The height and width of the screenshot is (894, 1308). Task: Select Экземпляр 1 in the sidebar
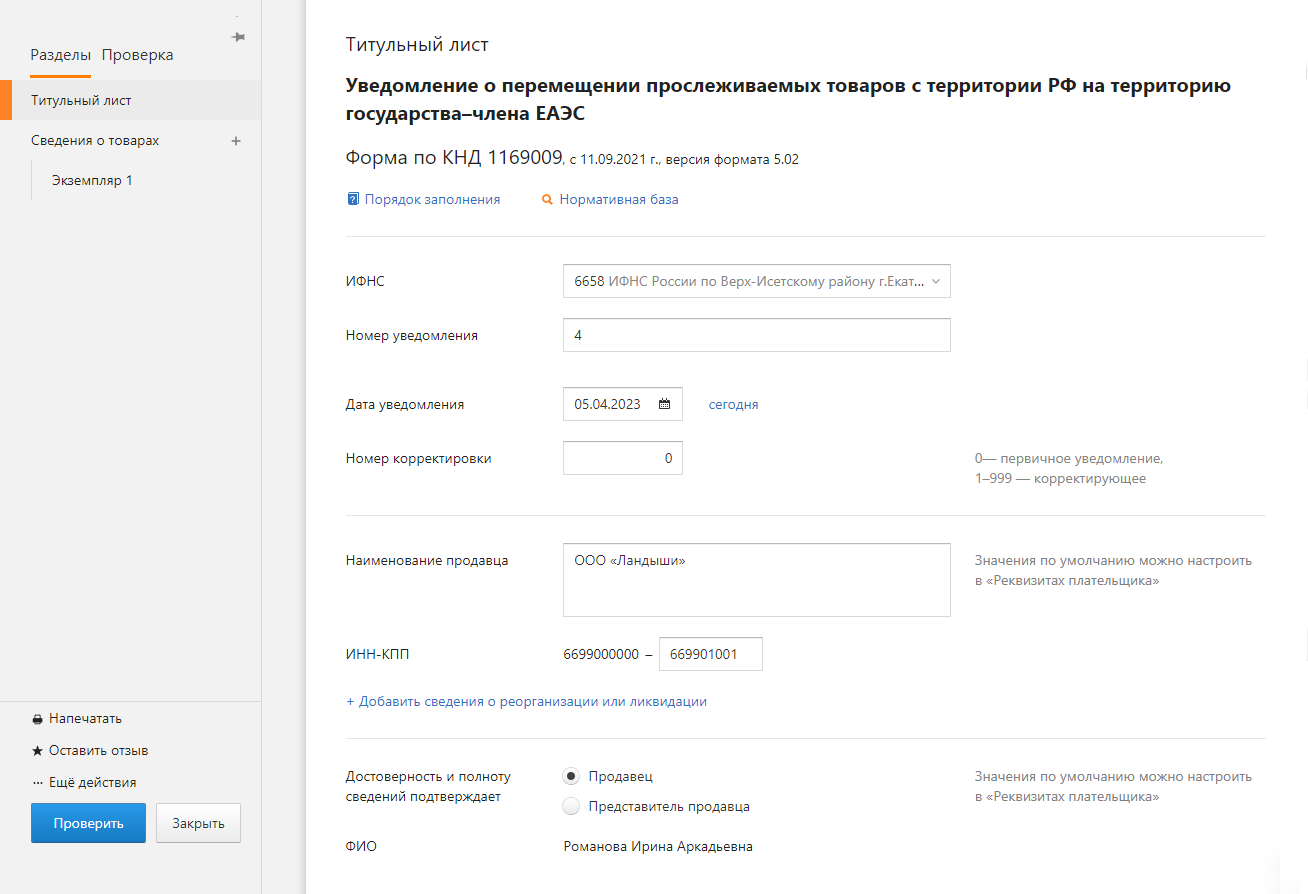coord(92,181)
